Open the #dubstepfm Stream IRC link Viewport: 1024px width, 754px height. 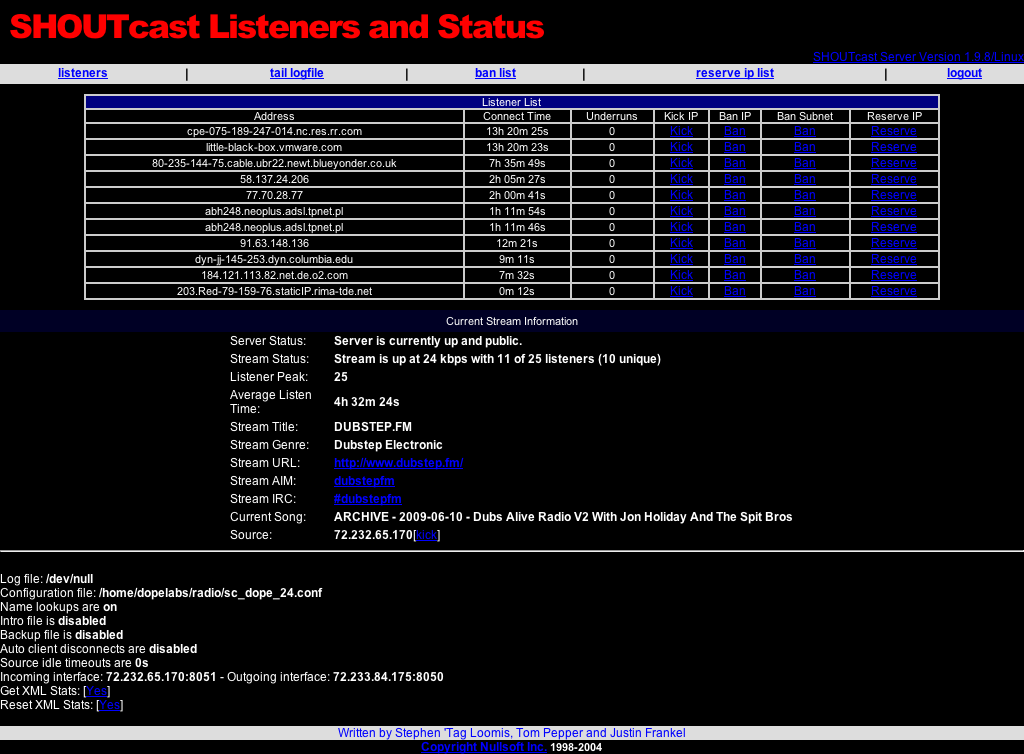368,499
